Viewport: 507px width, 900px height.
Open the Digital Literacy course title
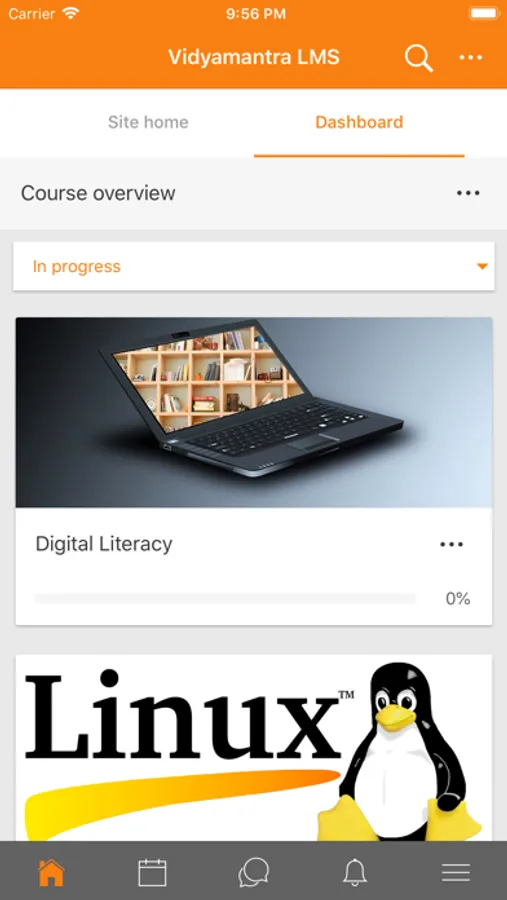104,544
